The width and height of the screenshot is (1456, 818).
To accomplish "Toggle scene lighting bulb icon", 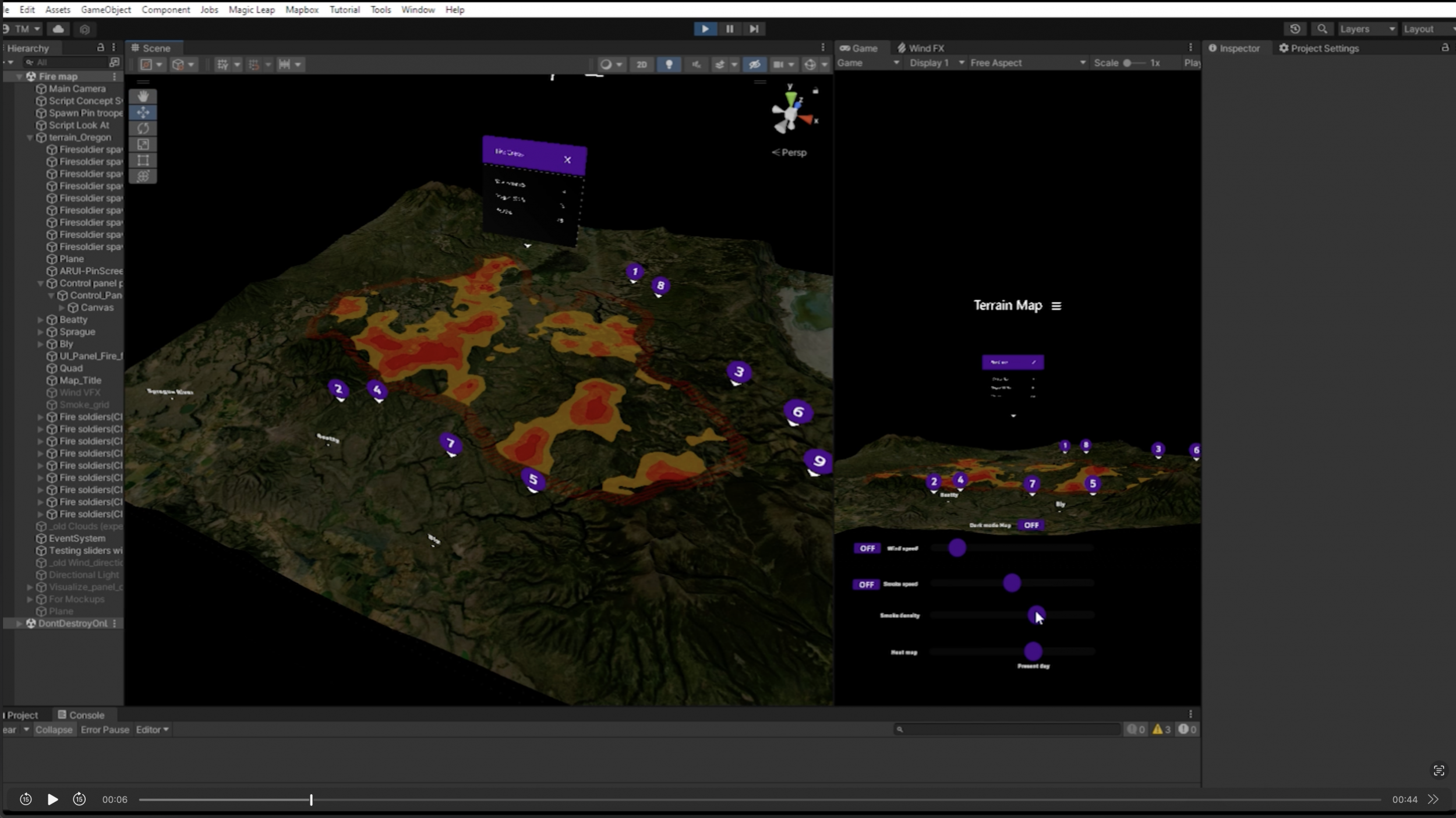I will click(669, 64).
